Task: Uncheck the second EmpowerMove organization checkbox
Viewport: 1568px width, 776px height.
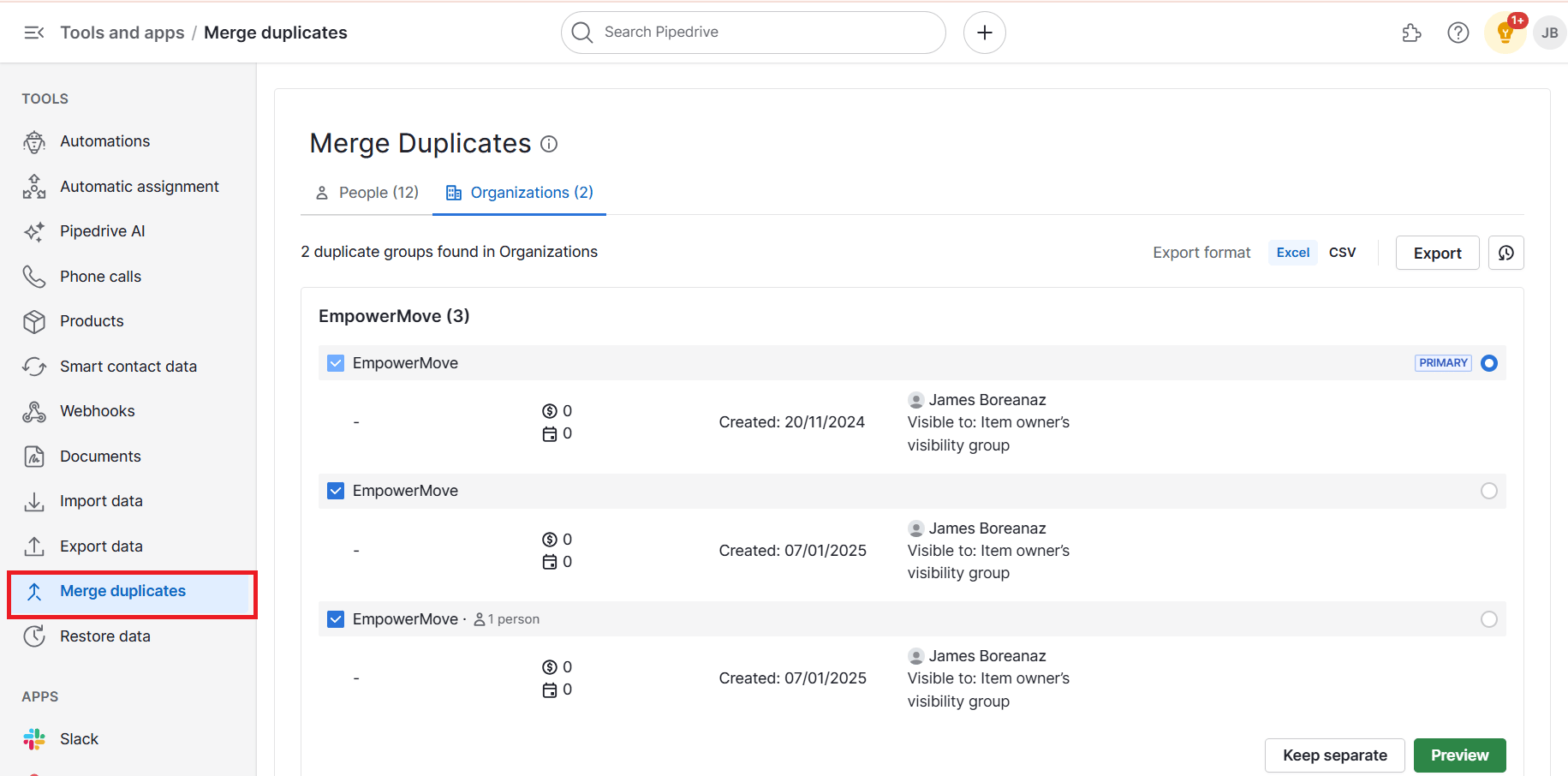Action: 336,491
